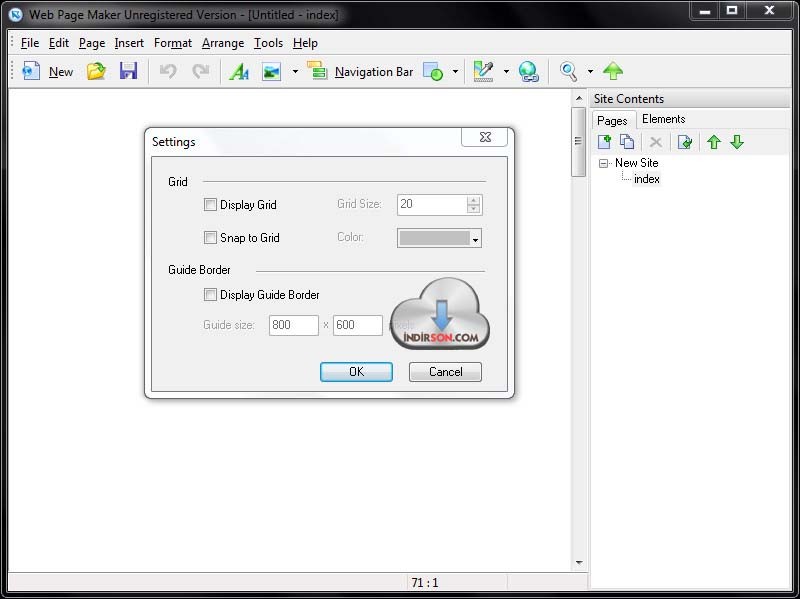Viewport: 800px width, 599px height.
Task: Click the page properties pencil-ruler icon
Action: coord(483,71)
